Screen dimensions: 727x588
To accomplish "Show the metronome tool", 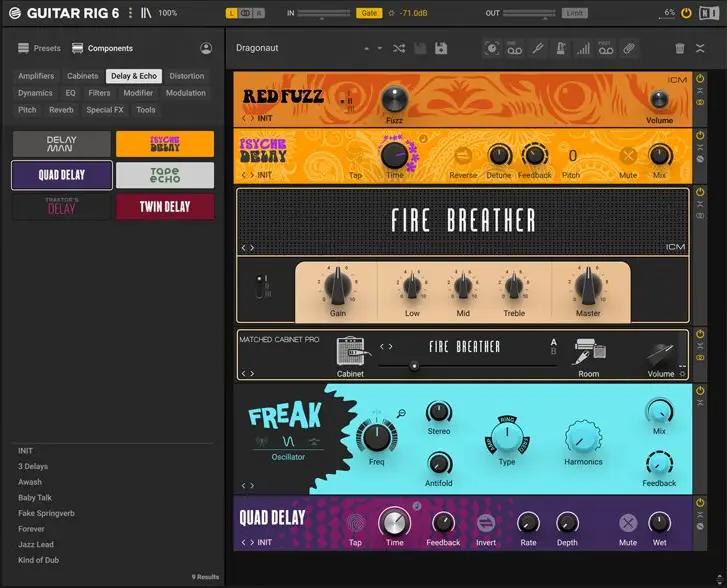I will [561, 48].
